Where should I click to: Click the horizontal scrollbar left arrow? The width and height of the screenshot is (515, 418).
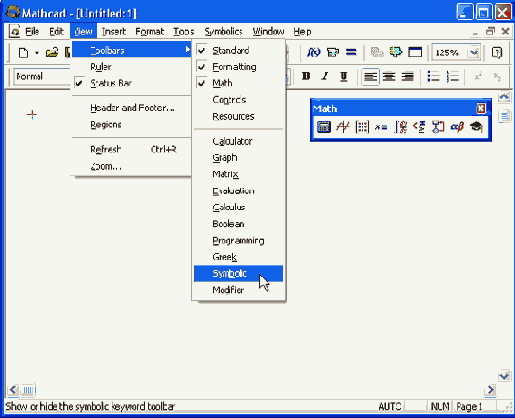pyautogui.click(x=13, y=389)
